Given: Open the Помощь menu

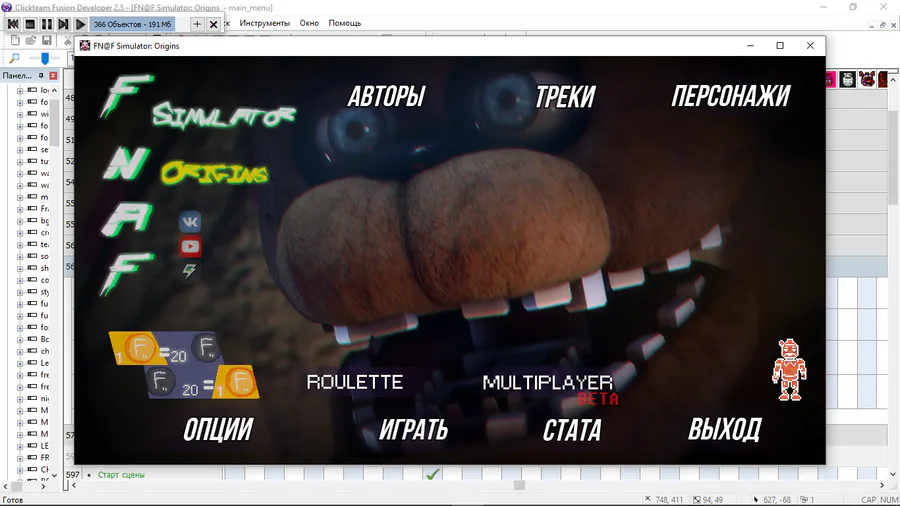Looking at the screenshot, I should pos(344,24).
